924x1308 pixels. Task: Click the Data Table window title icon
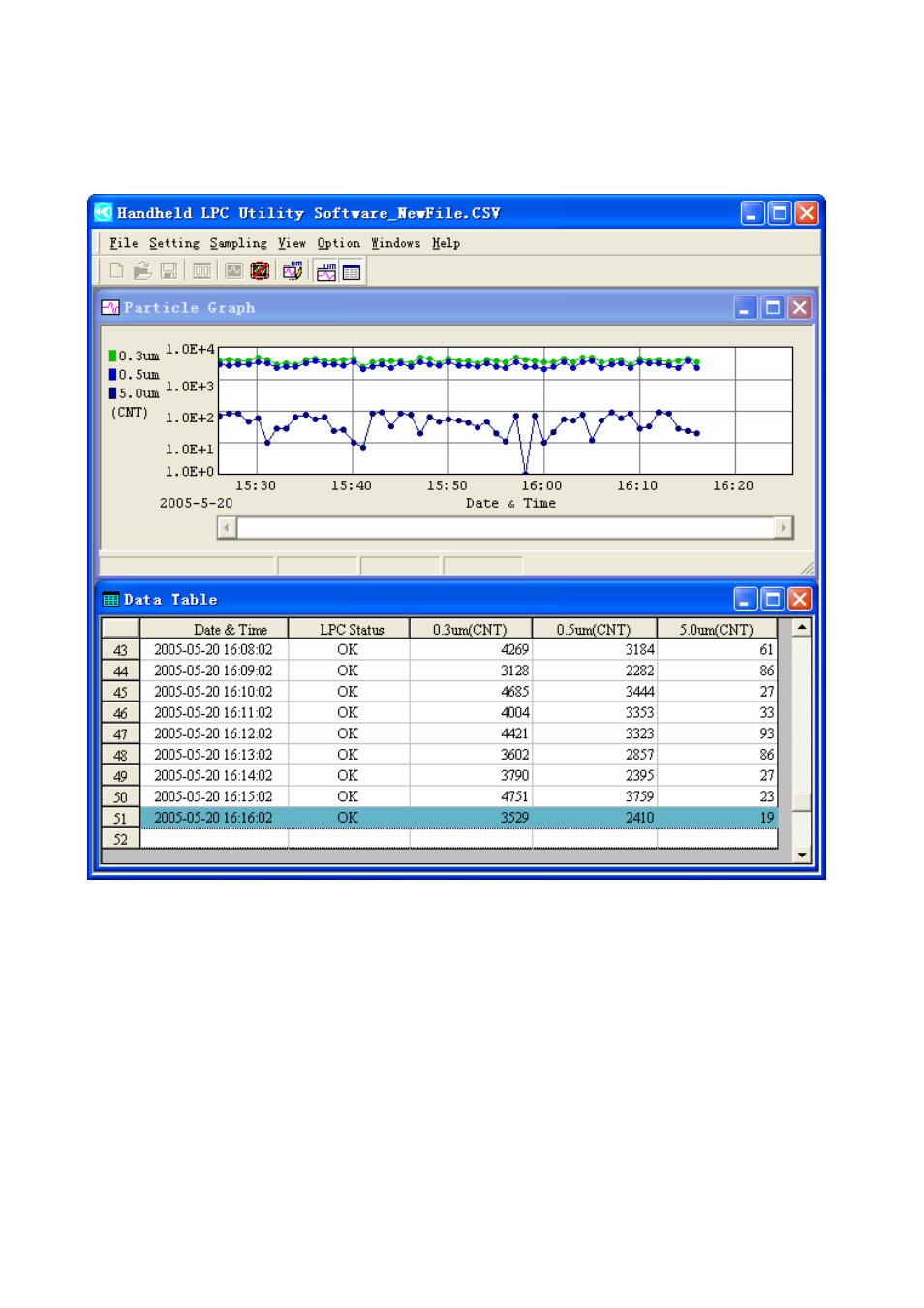[110, 599]
